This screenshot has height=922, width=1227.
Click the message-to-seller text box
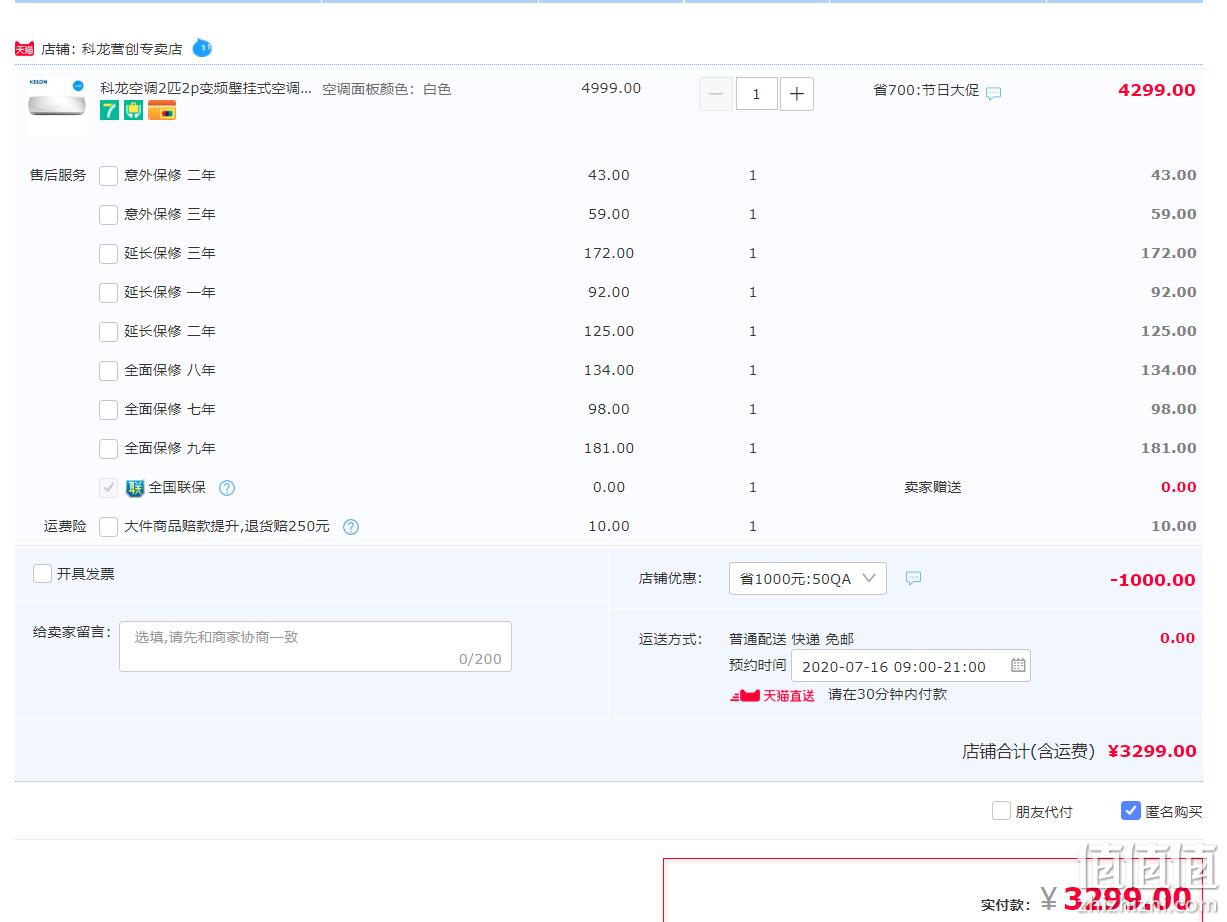(315, 646)
